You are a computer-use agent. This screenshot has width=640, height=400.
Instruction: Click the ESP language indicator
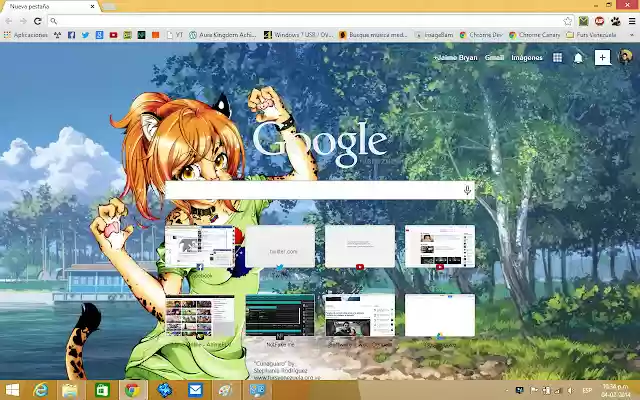[587, 391]
